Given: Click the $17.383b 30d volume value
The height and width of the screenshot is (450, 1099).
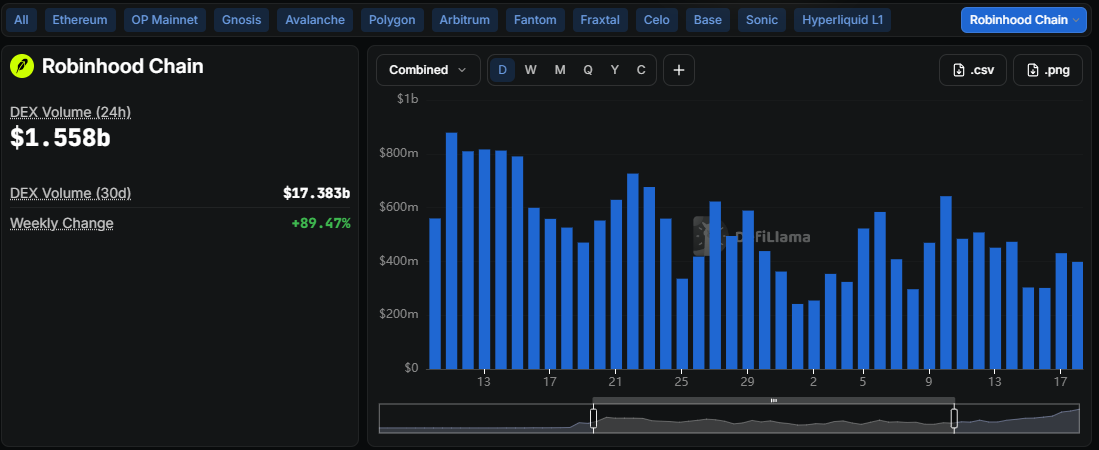Looking at the screenshot, I should pos(317,193).
